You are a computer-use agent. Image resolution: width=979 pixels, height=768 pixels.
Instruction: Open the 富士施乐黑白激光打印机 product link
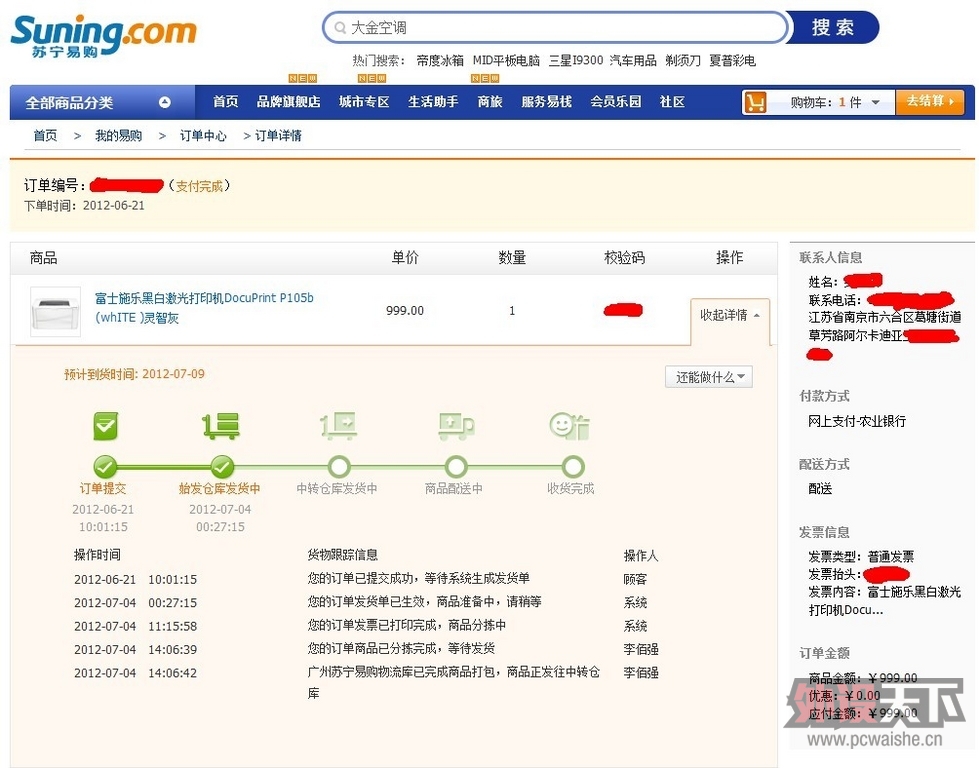tap(204, 308)
